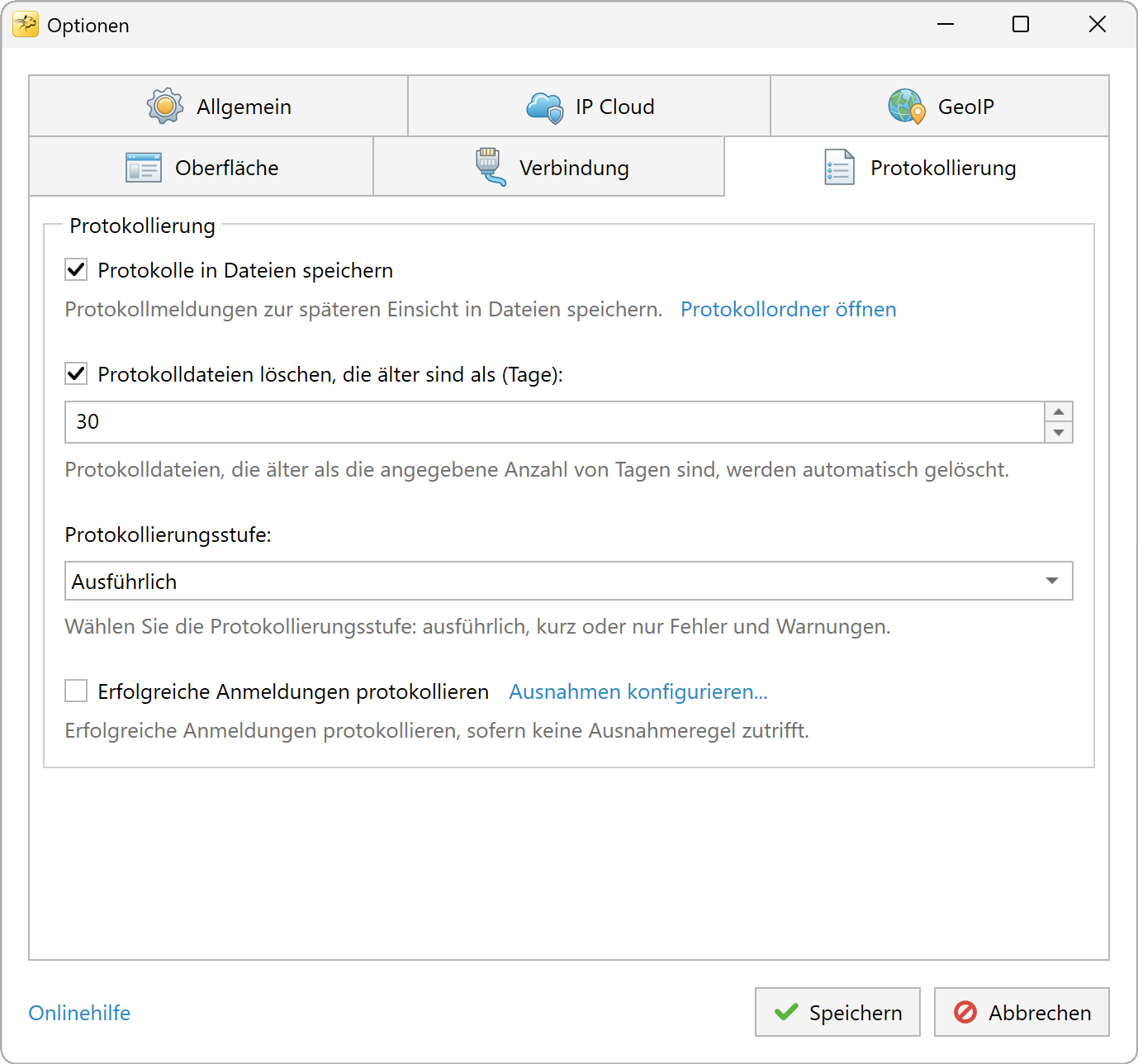Click the Speichern button
The image size is (1138, 1064).
click(837, 1012)
